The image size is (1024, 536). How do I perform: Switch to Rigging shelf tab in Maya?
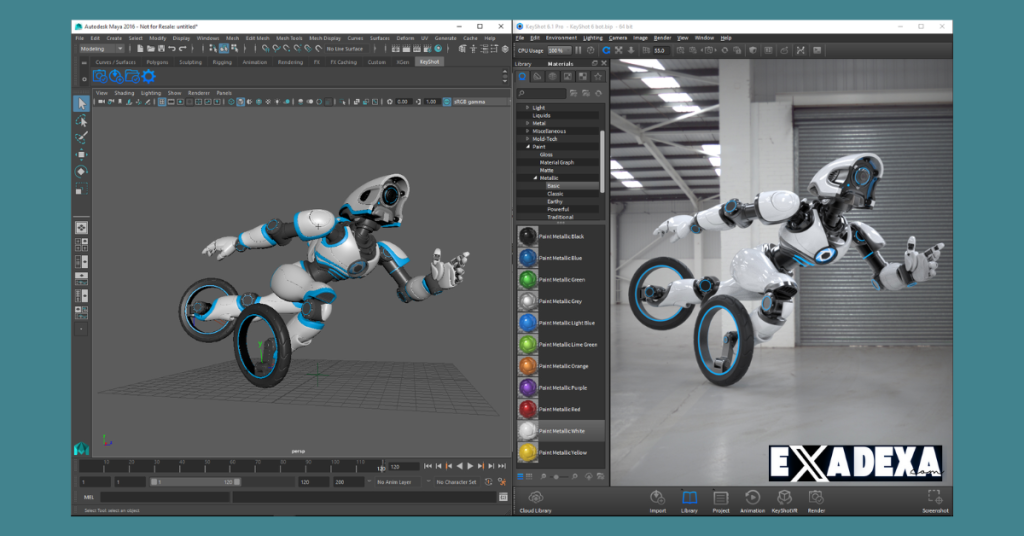[x=222, y=62]
